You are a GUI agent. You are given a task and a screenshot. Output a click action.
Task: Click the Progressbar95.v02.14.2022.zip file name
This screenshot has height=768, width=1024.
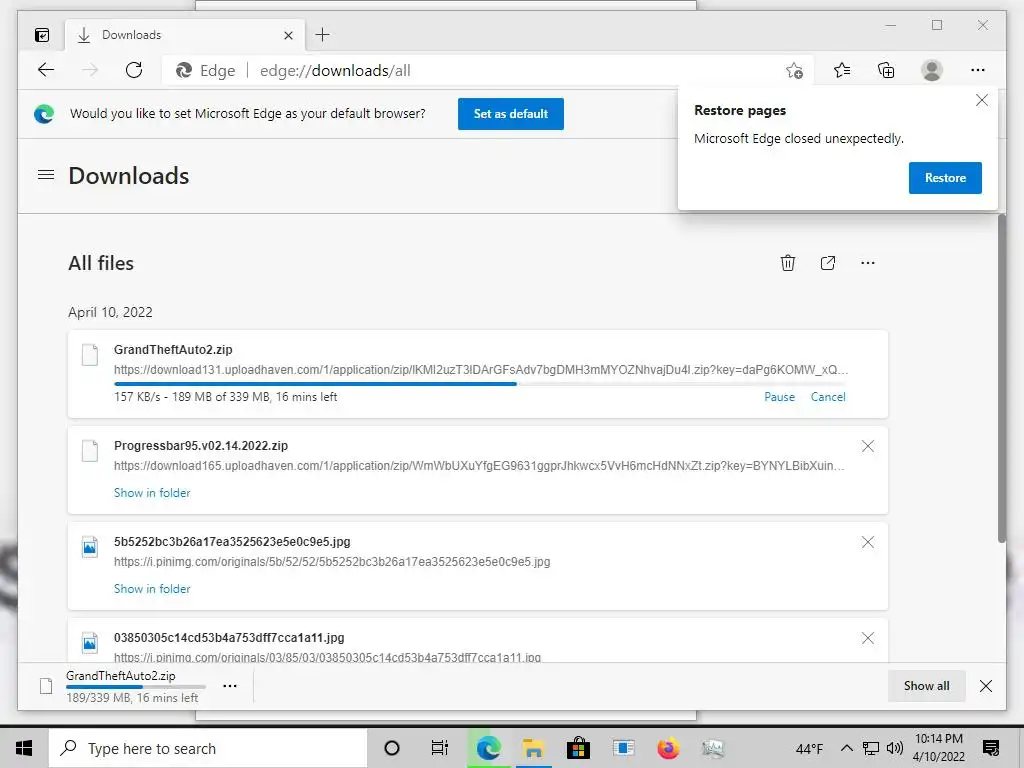pyautogui.click(x=200, y=445)
